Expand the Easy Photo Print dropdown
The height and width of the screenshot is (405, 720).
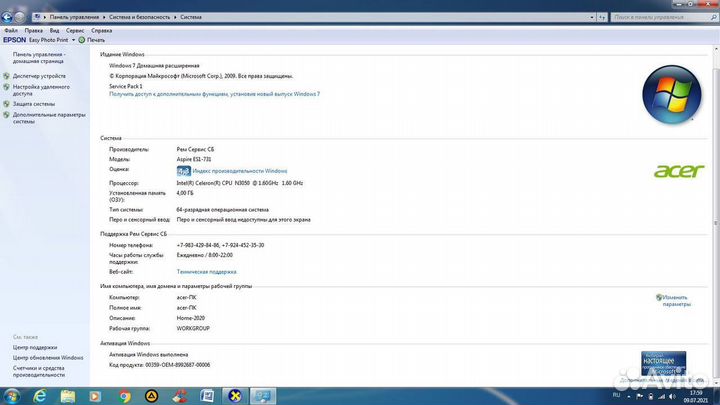pyautogui.click(x=71, y=40)
